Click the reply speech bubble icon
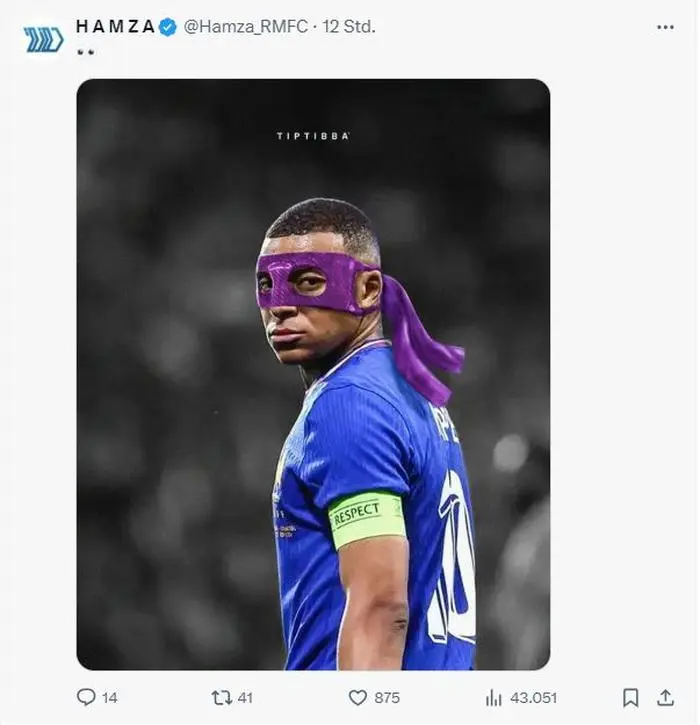Viewport: 700px width, 725px height. tap(87, 697)
